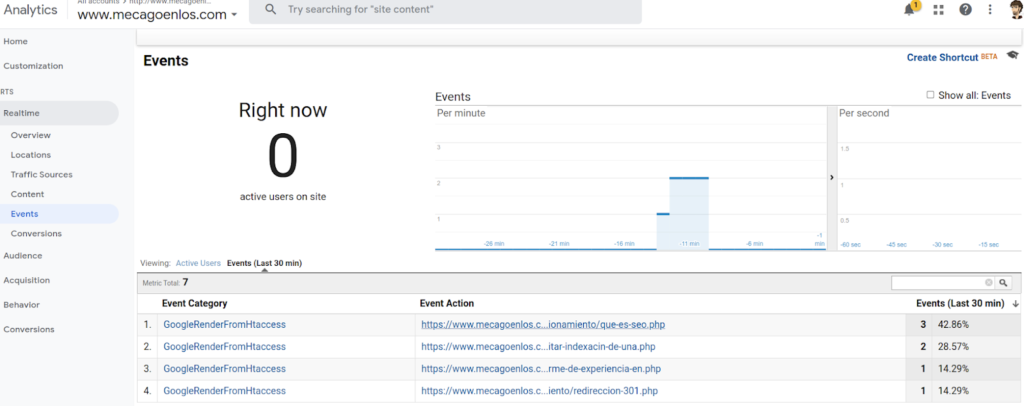Viewport: 1024px width, 406px height.
Task: Switch to the Active Users view tab
Action: 198,263
